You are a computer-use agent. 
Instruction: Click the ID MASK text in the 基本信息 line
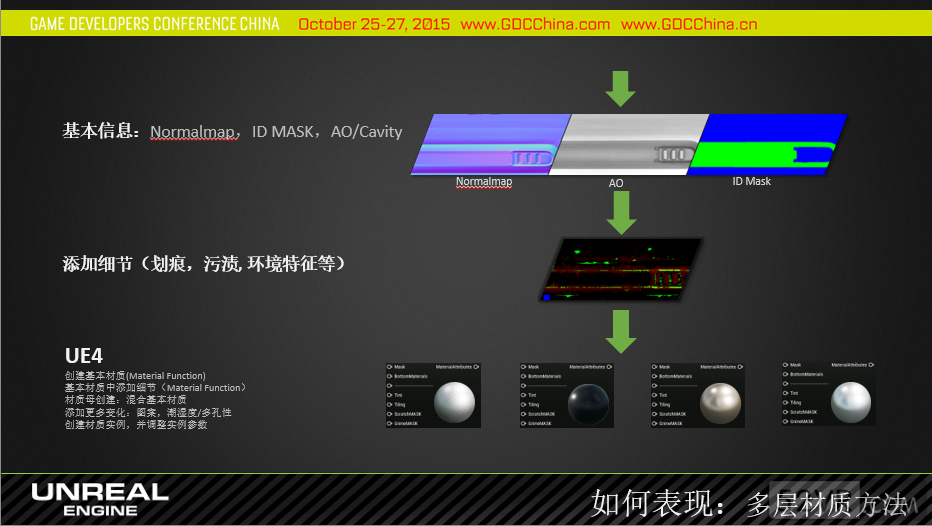tap(282, 131)
